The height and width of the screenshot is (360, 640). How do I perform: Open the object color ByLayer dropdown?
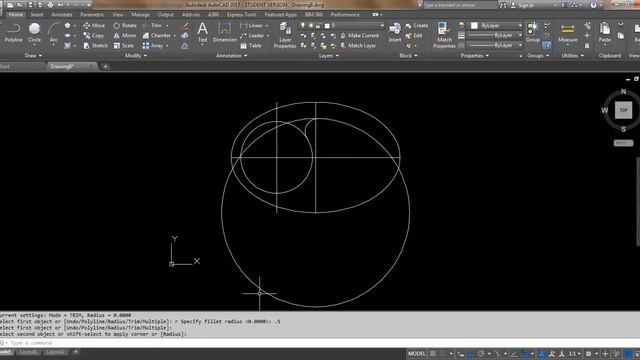496,25
